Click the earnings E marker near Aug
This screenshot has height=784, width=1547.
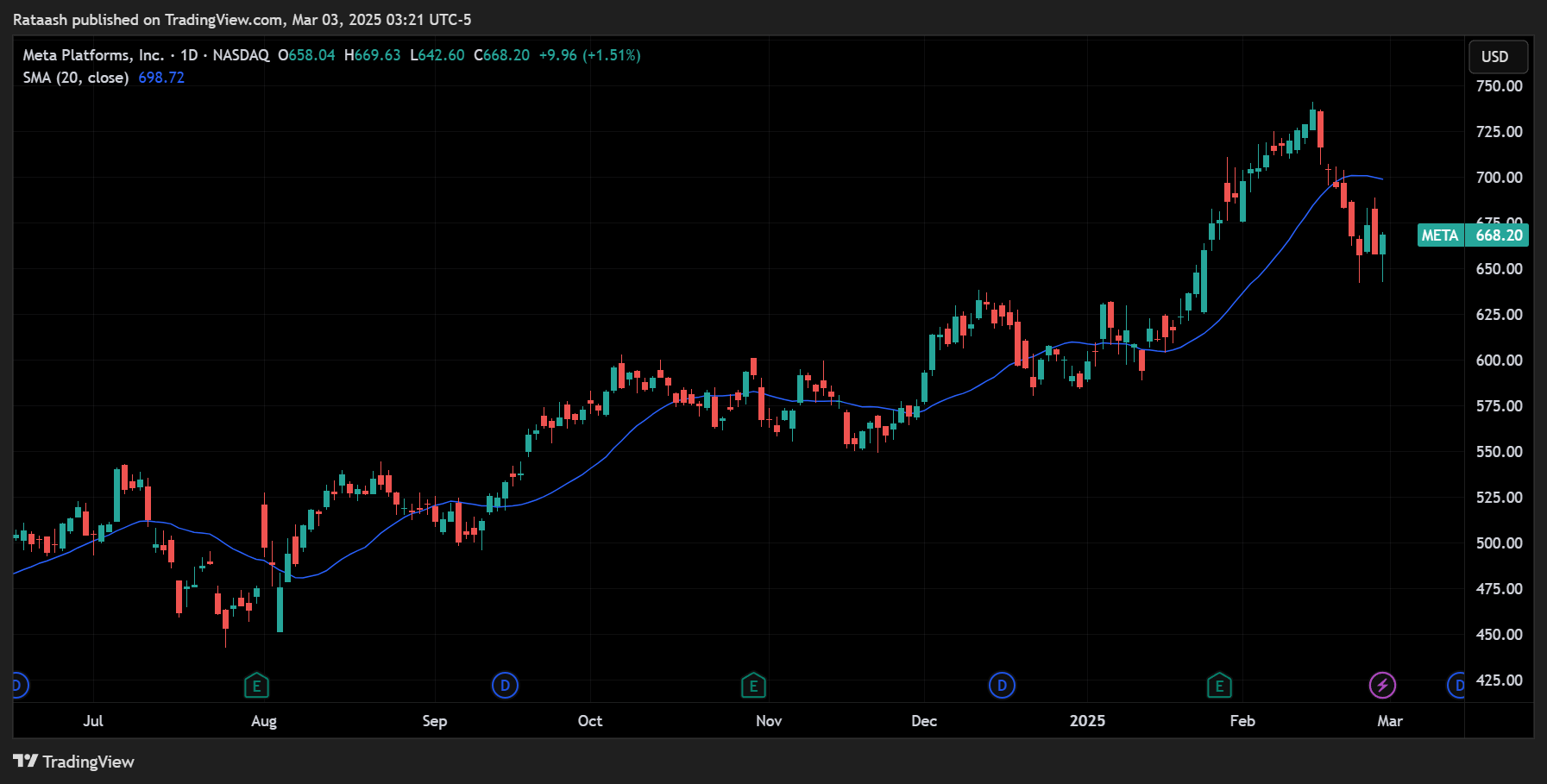(x=256, y=686)
